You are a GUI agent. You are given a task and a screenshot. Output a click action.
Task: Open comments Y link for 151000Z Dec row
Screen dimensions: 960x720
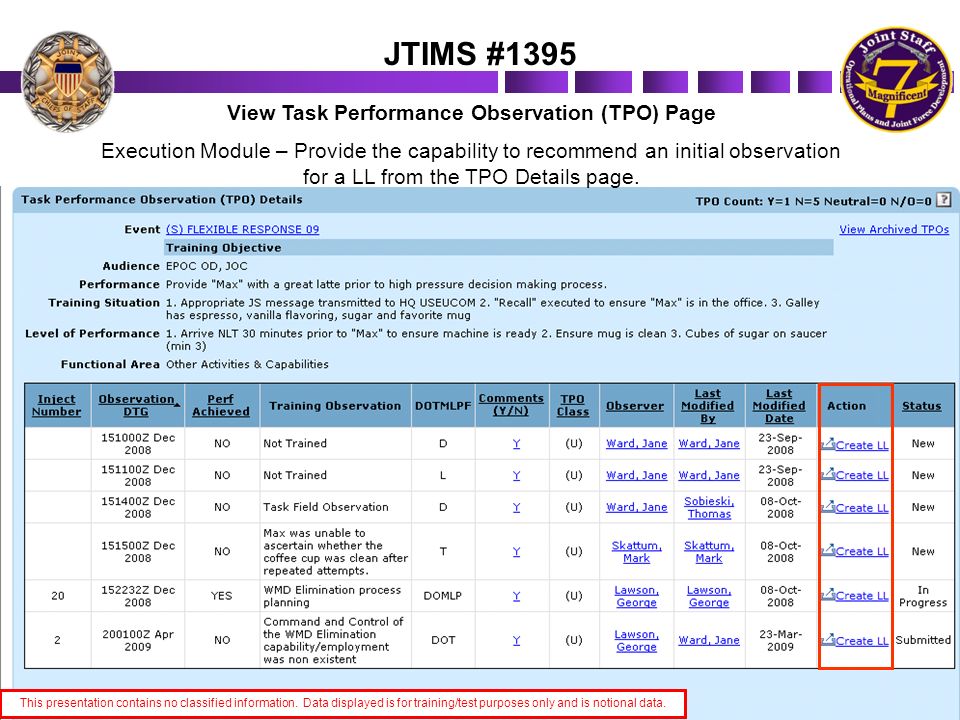(x=516, y=443)
